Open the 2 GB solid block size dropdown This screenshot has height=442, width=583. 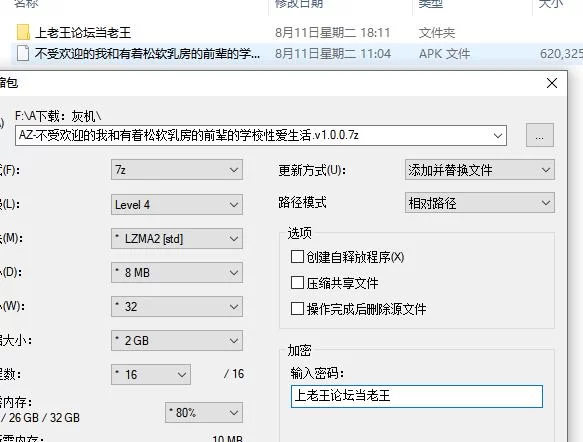coord(177,341)
